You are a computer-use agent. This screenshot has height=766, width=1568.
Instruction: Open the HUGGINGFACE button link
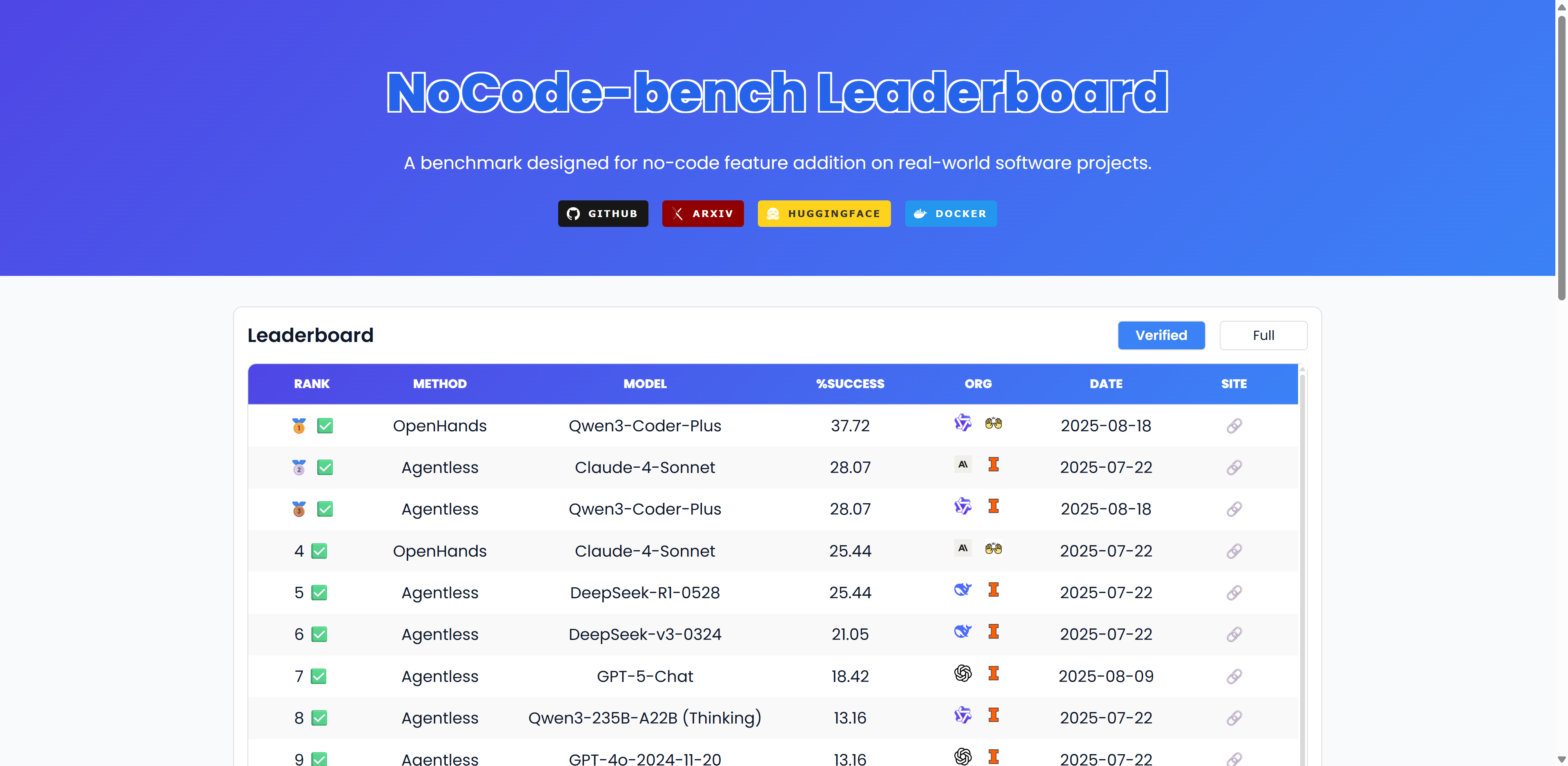[x=824, y=213]
